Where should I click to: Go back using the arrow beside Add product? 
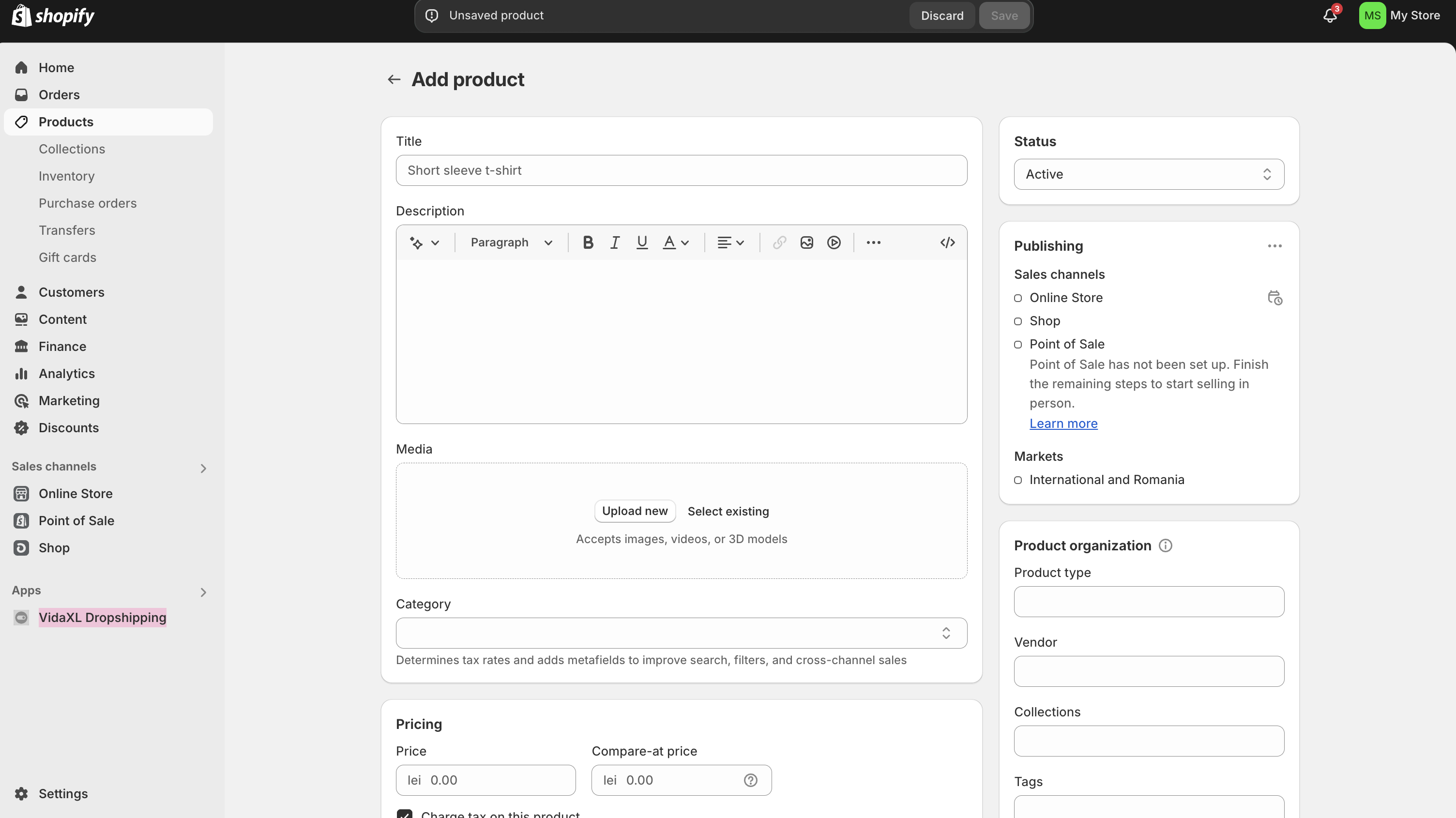394,80
